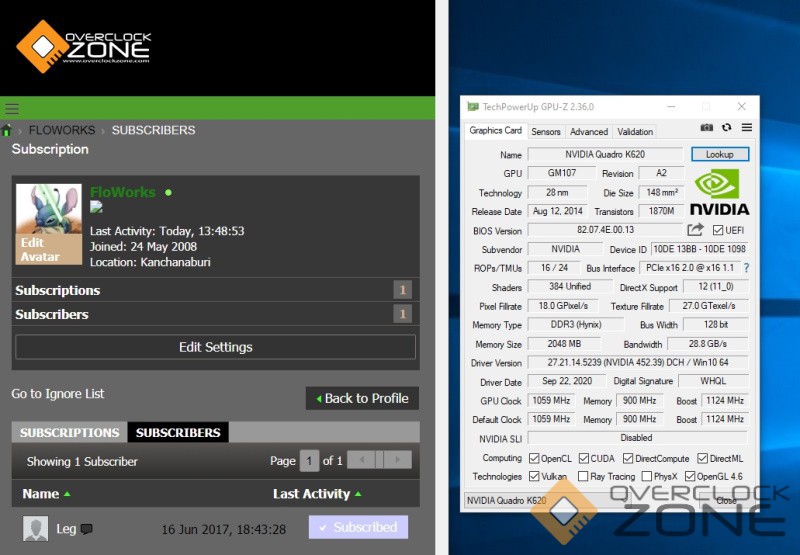Toggle the OpenCL checkbox

tap(534, 458)
